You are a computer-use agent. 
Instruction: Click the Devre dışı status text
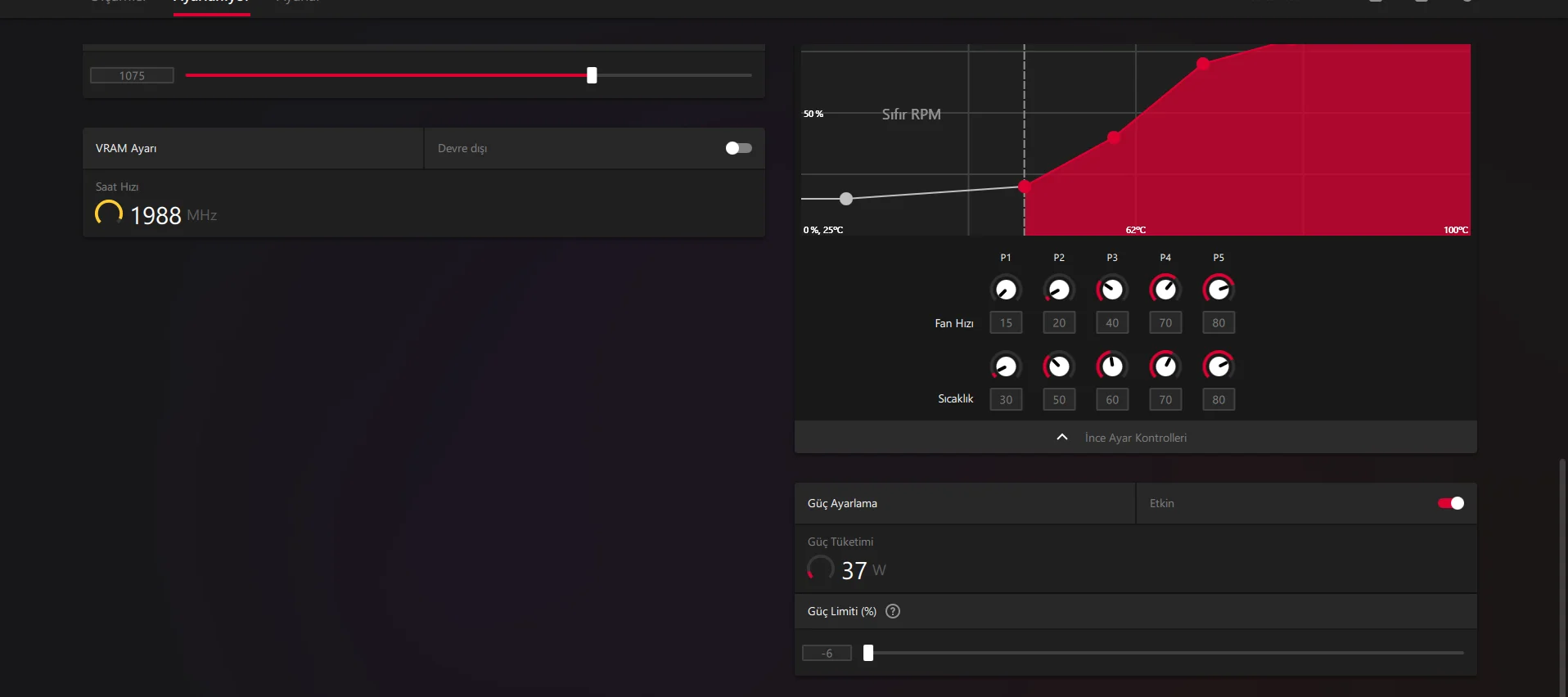point(462,148)
